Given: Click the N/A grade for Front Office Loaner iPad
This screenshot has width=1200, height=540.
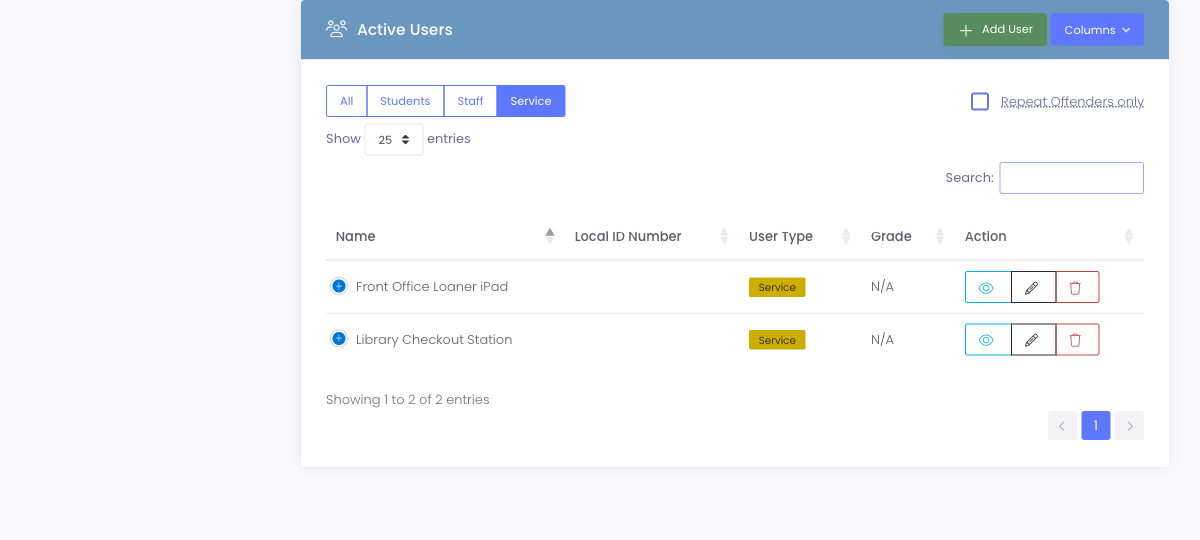Looking at the screenshot, I should [882, 287].
